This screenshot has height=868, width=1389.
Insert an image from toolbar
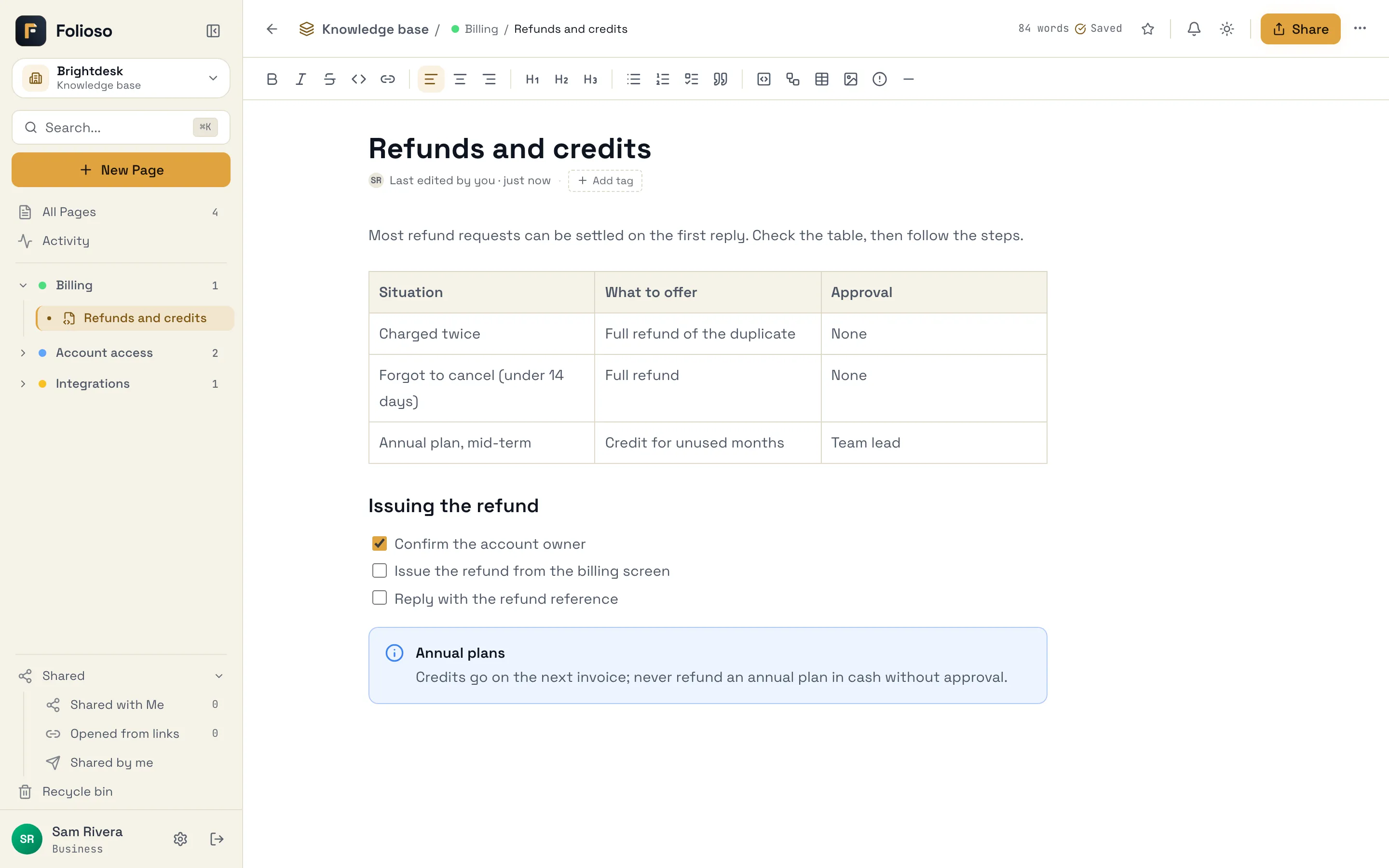click(x=851, y=79)
